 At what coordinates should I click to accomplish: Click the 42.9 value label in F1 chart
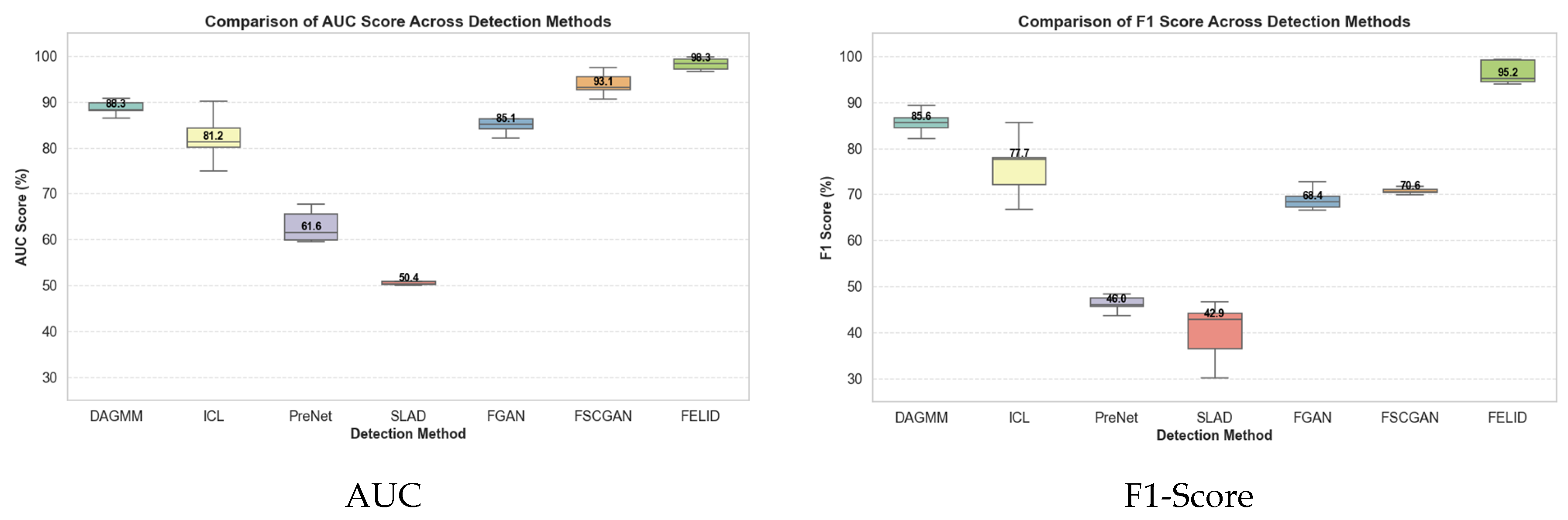click(x=1214, y=313)
